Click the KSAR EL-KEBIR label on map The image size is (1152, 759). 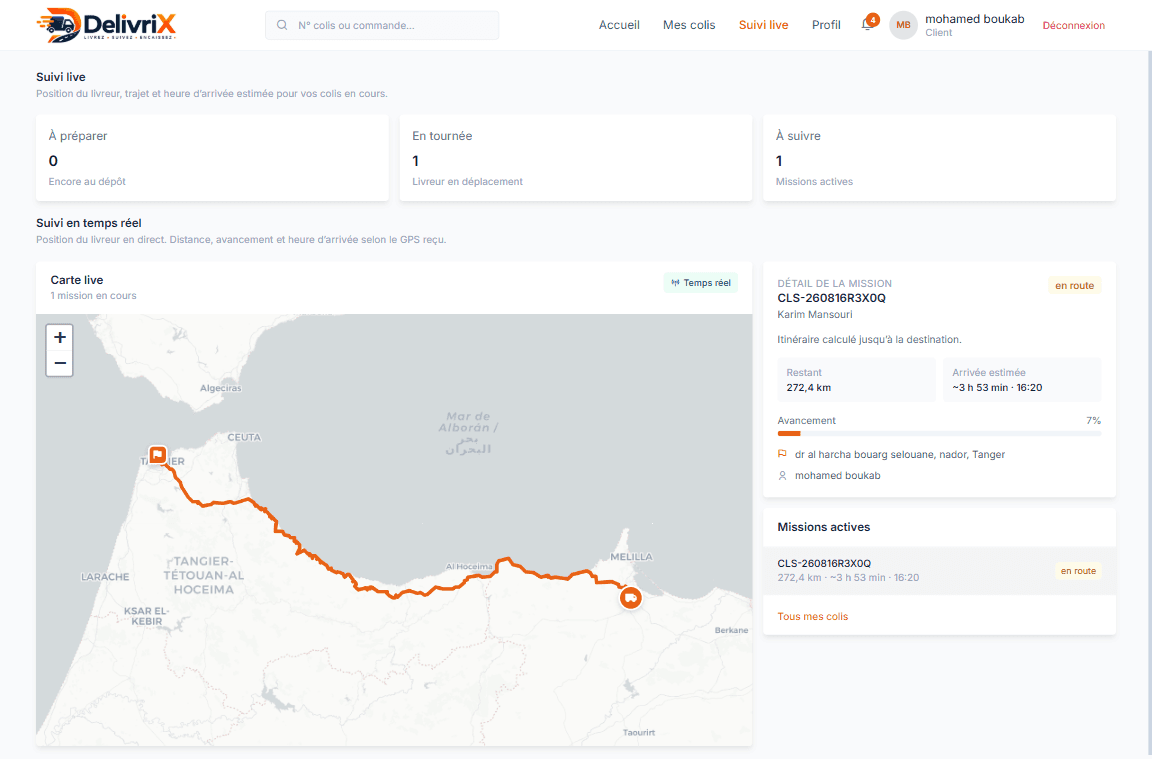(x=147, y=616)
